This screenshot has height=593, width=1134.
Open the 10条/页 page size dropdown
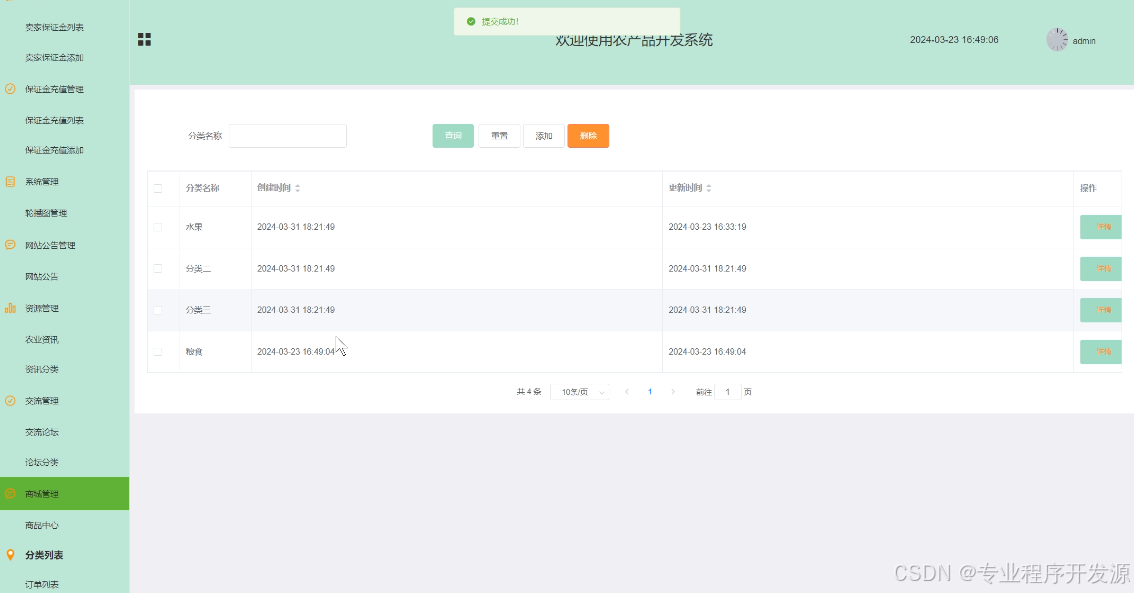[580, 392]
